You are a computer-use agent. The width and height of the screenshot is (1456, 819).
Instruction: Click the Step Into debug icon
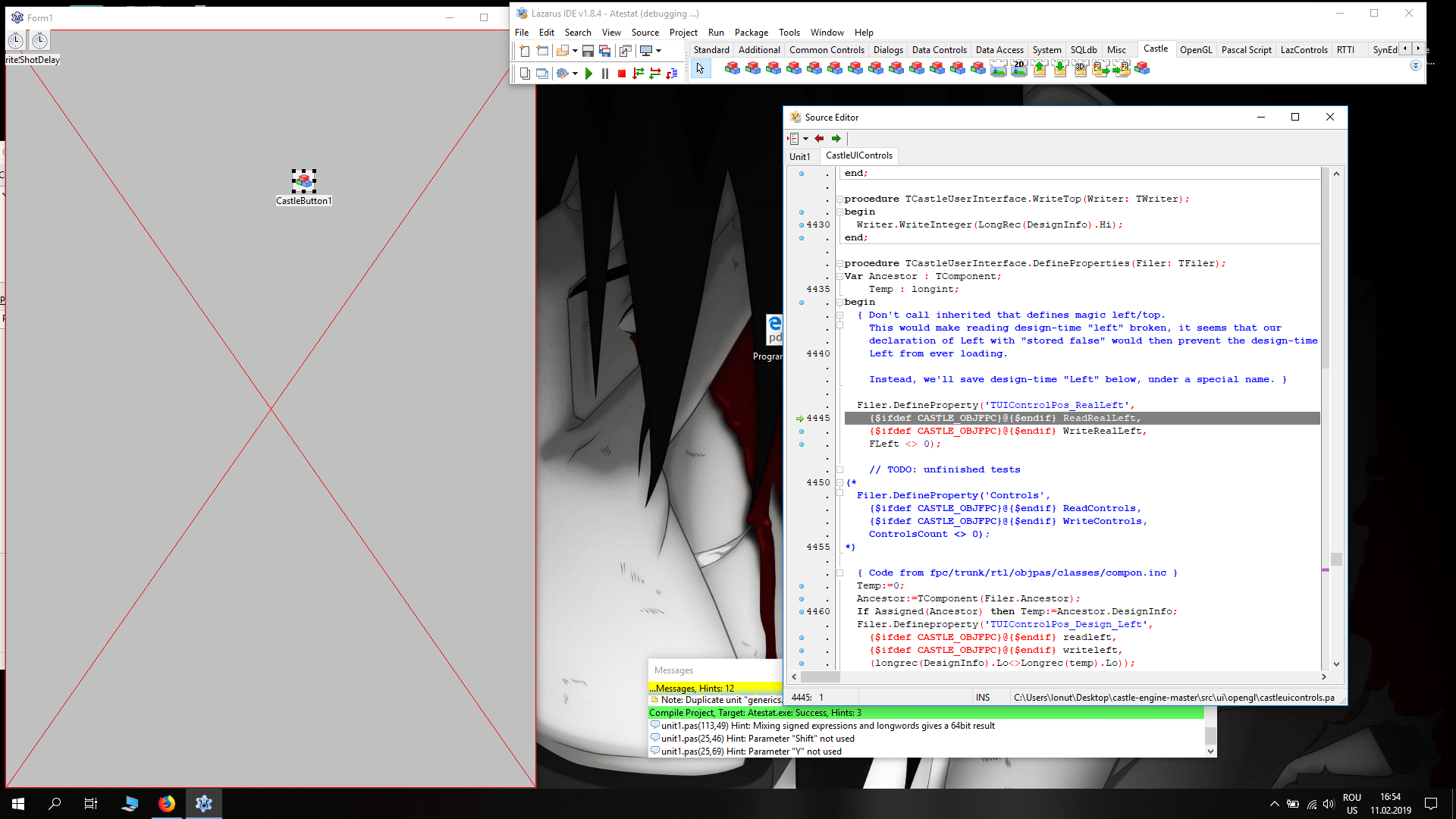[639, 74]
